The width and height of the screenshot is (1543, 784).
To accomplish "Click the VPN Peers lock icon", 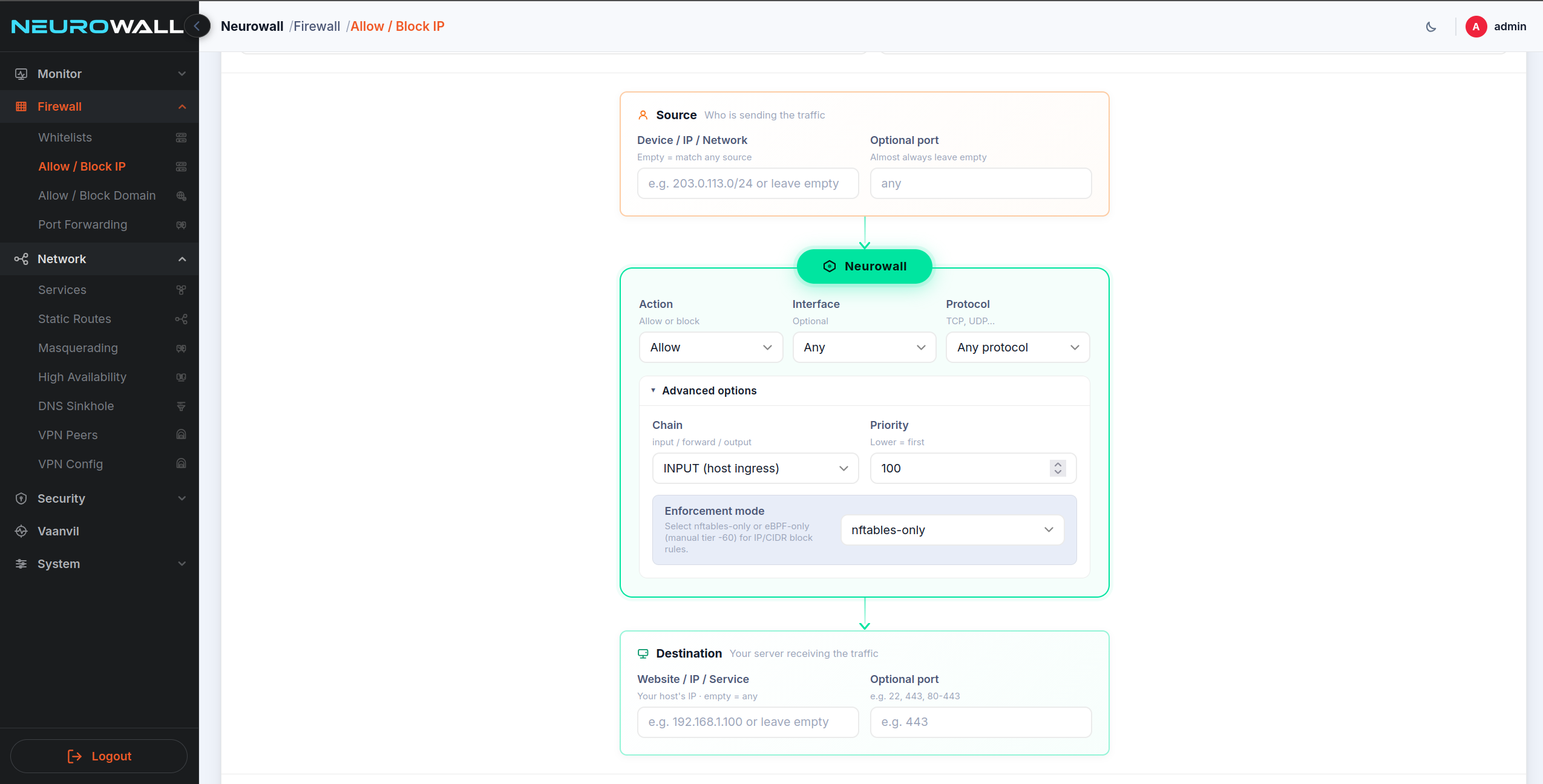I will point(181,434).
